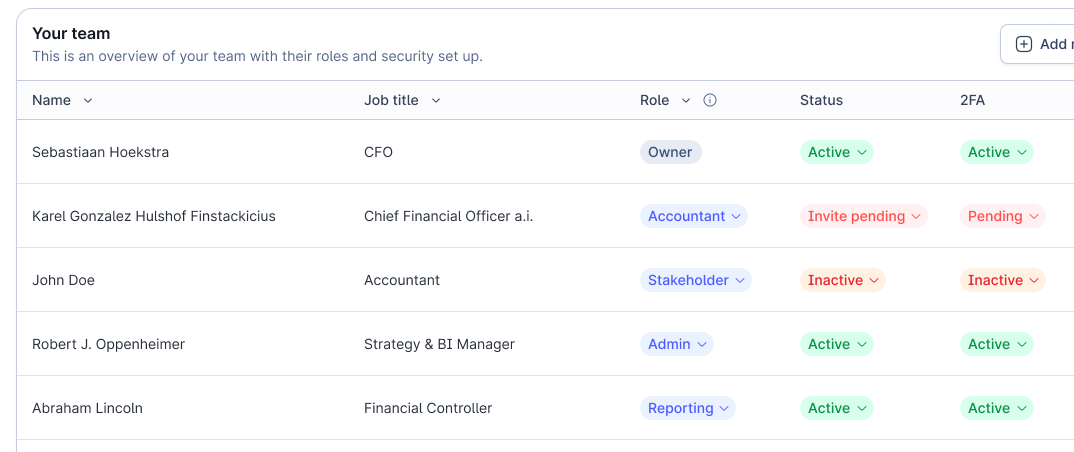Open Karel's Pending 2FA dropdown
1074x452 pixels.
click(1002, 216)
